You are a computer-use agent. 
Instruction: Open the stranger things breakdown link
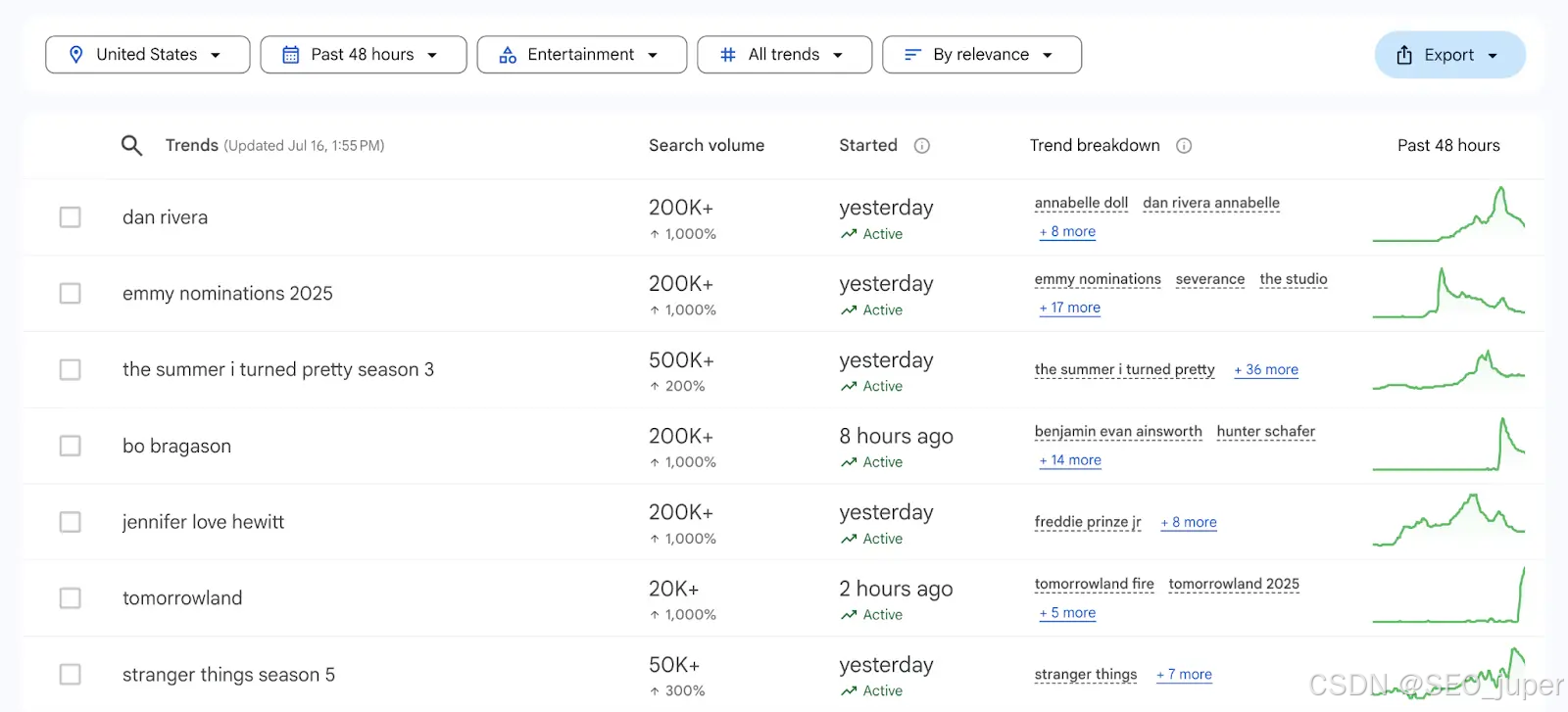click(1086, 675)
